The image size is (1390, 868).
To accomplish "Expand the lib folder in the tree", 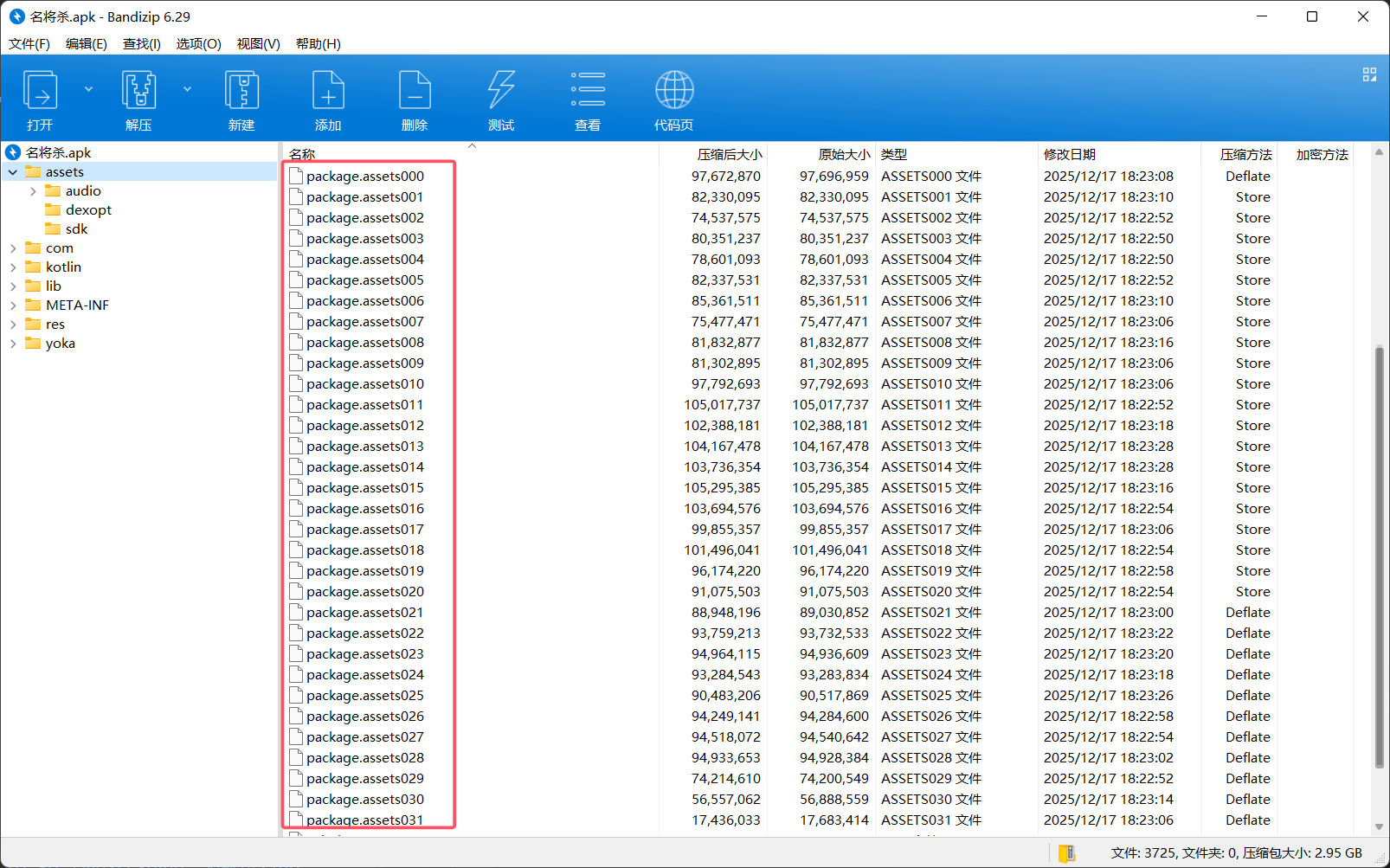I will (13, 286).
